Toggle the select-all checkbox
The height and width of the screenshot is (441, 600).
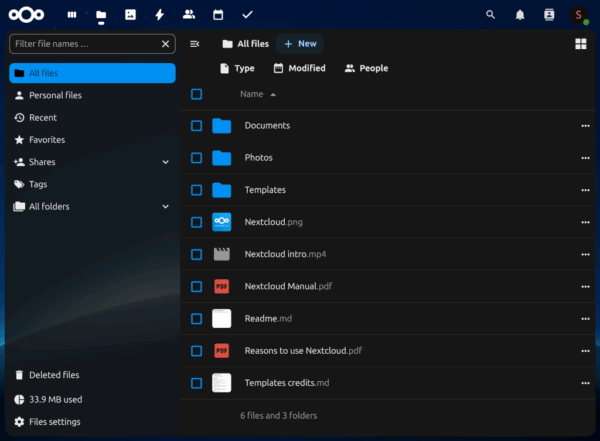point(196,94)
